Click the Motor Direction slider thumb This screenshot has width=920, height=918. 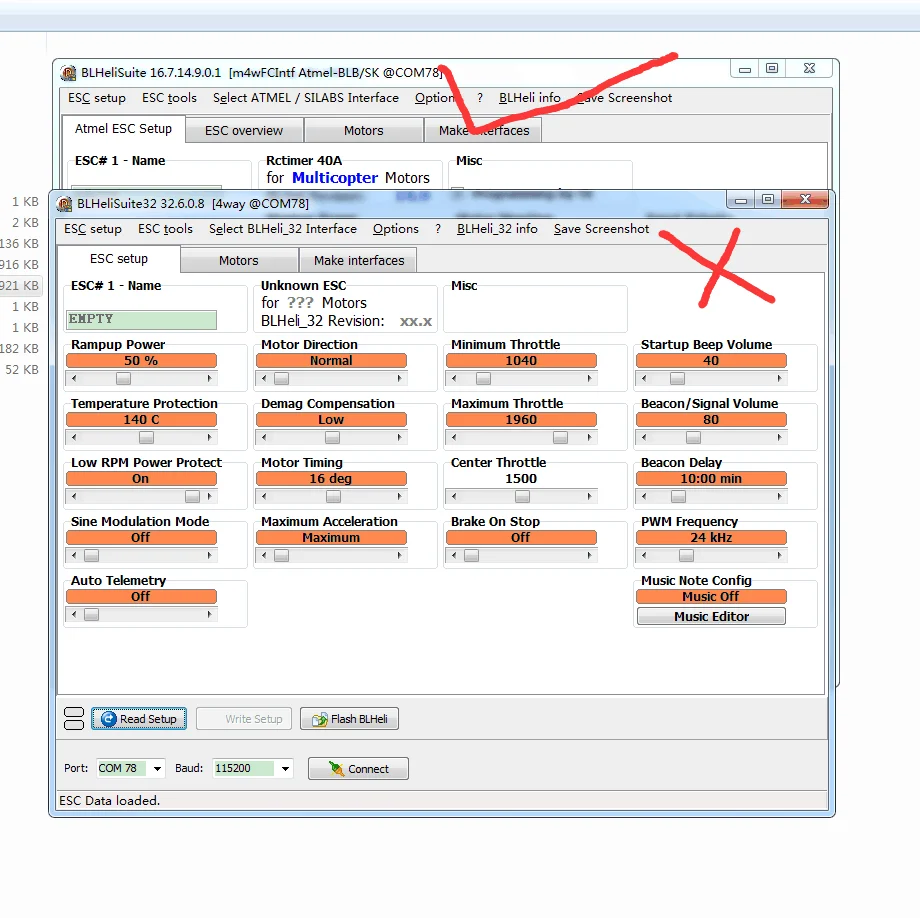282,379
